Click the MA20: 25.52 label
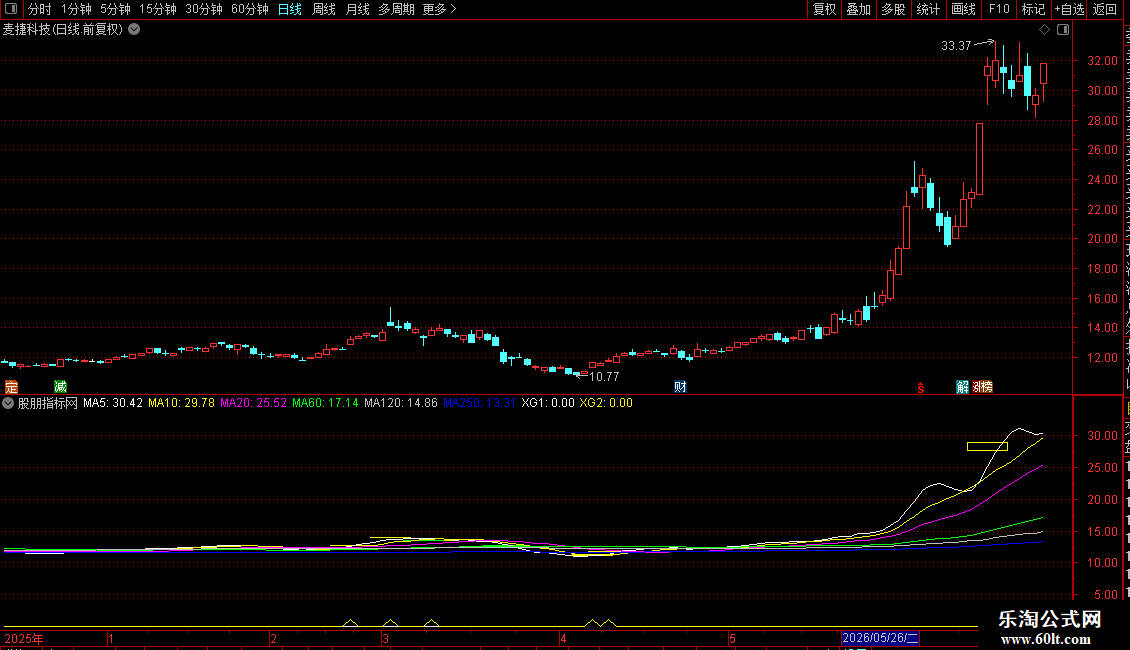Image resolution: width=1130 pixels, height=650 pixels. [253, 403]
